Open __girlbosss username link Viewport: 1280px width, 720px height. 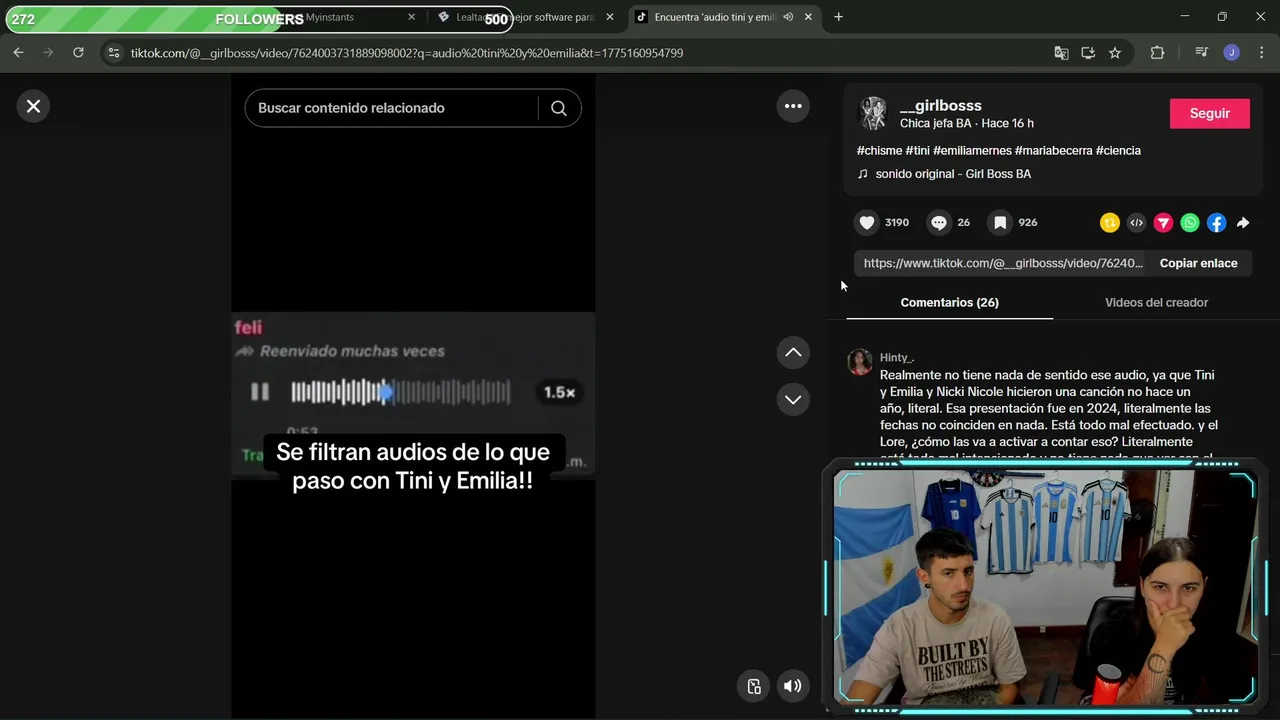click(x=941, y=105)
